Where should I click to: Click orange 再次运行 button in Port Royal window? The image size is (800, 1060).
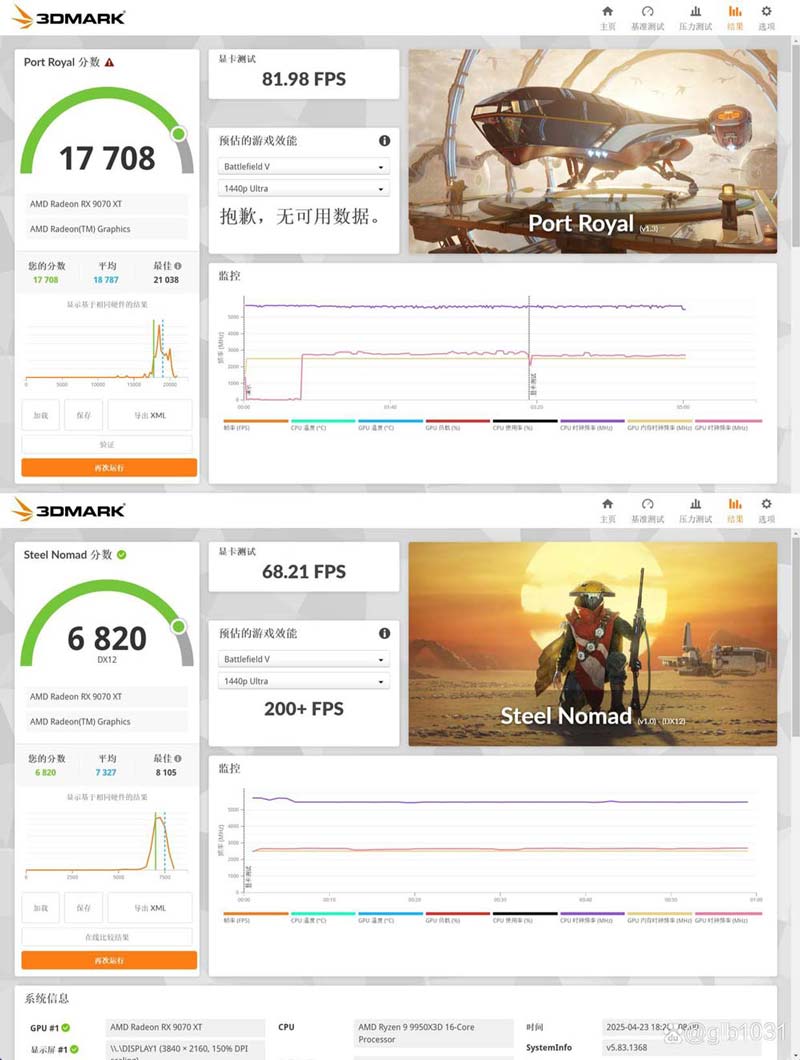(x=109, y=468)
